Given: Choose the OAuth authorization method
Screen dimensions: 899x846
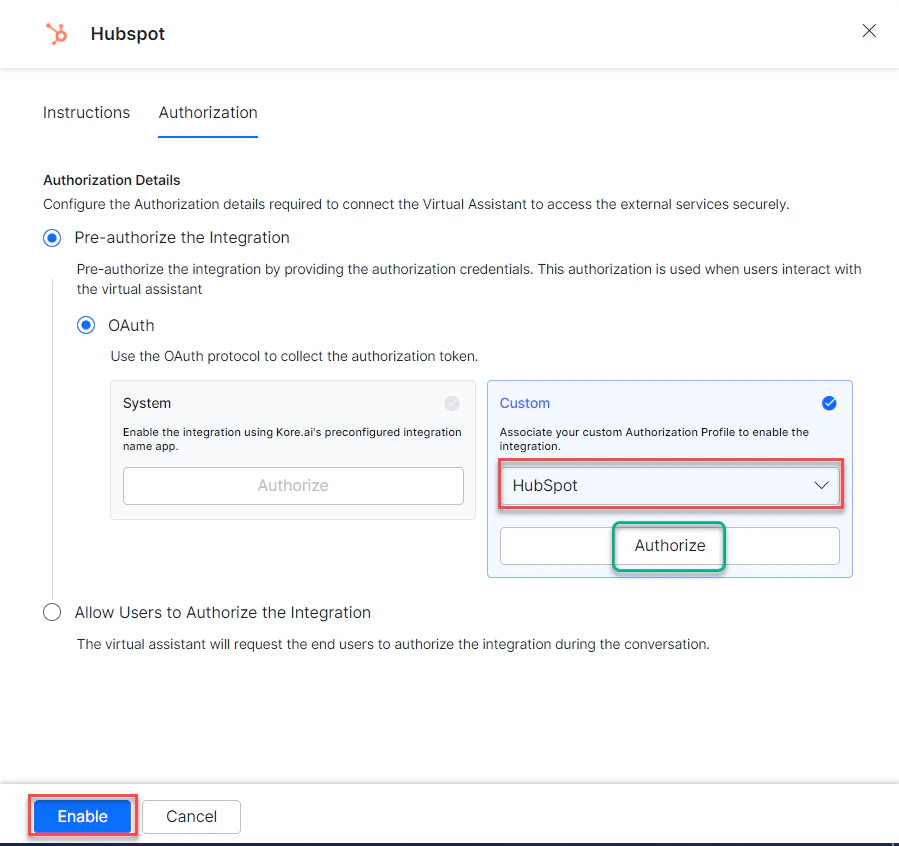Looking at the screenshot, I should pos(86,325).
